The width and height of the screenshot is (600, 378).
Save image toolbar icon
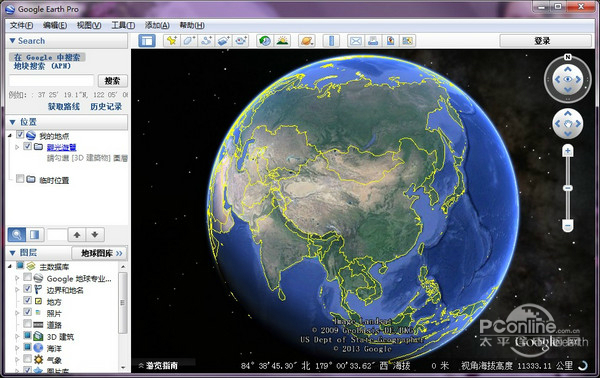[390, 41]
